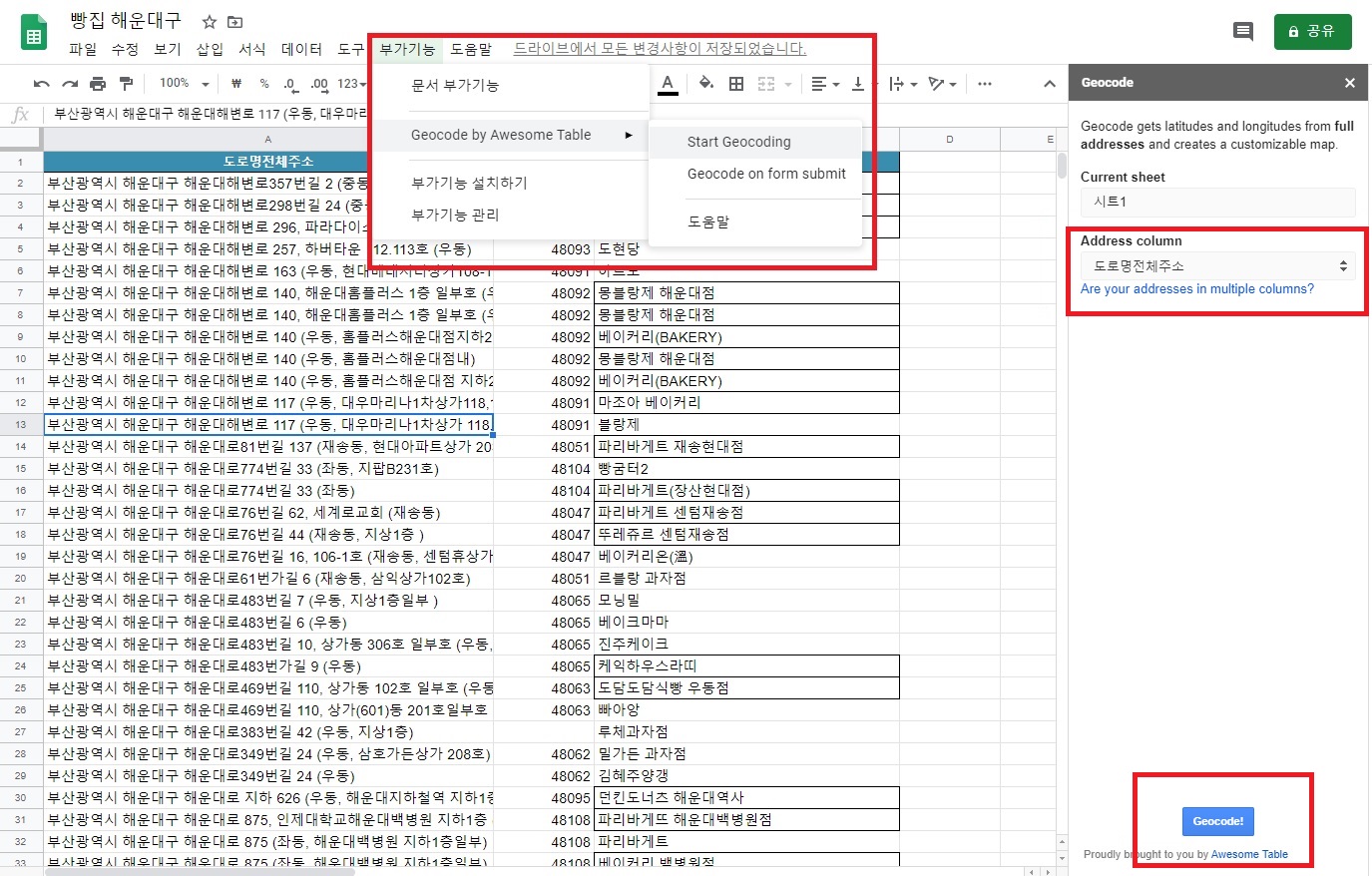This screenshot has width=1372, height=876.
Task: Click the move-to-folder icon beside title
Action: pos(235,22)
